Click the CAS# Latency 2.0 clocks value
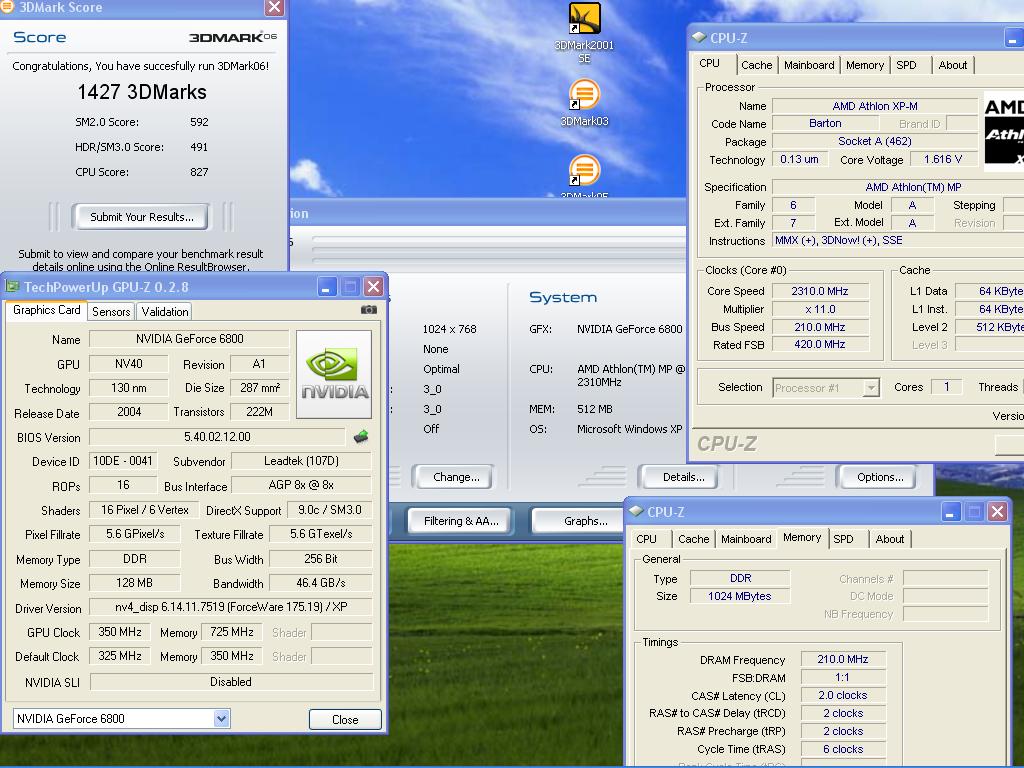Screen dimensions: 1024x768 pos(842,695)
